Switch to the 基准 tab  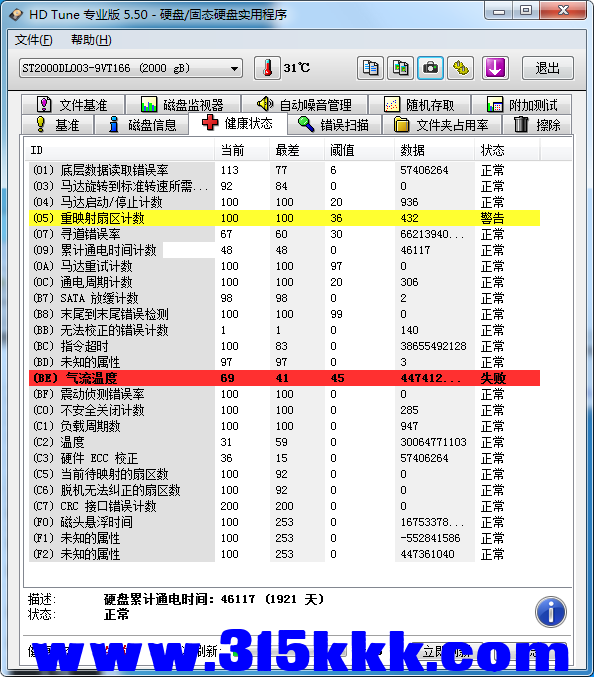[57, 125]
